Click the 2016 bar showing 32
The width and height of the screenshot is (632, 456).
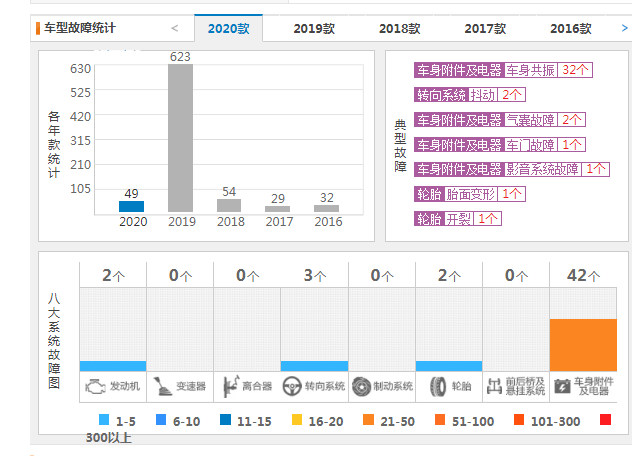coord(326,208)
